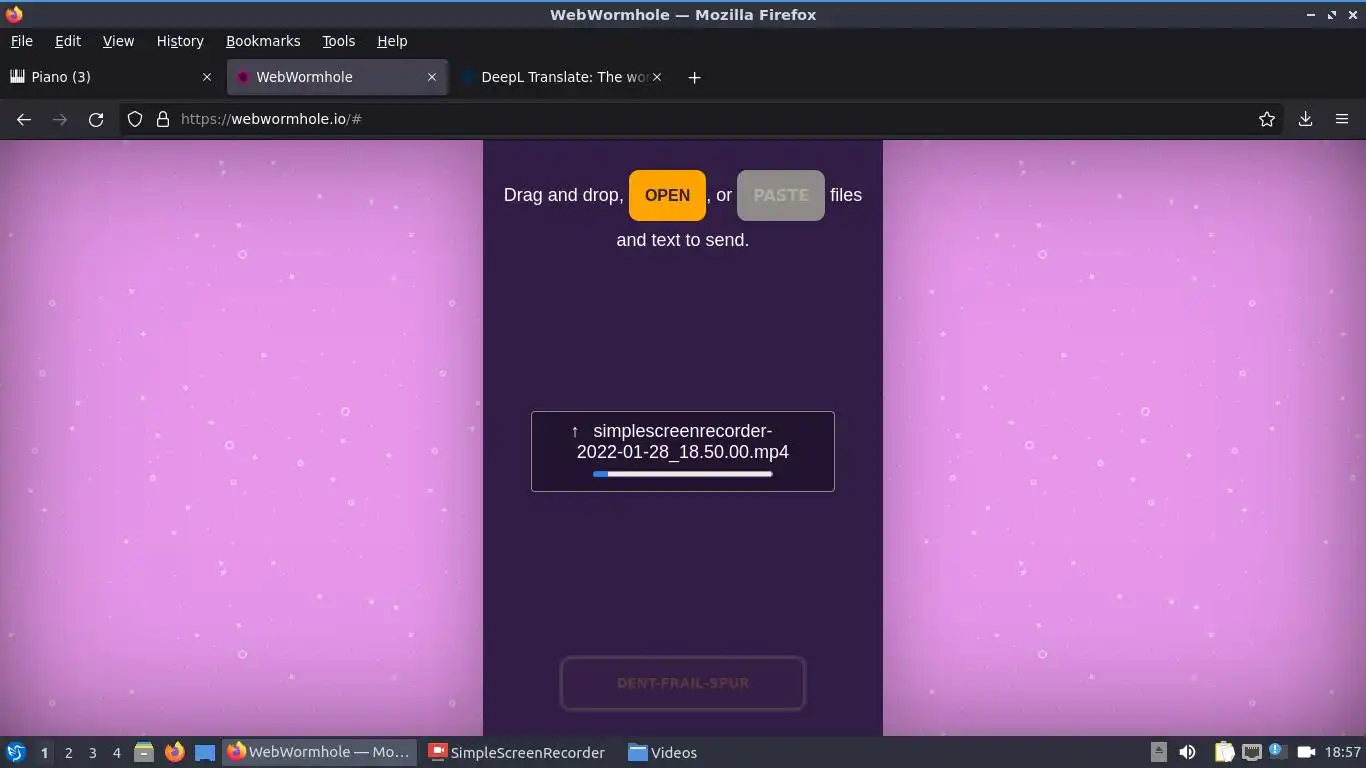Switch to the DeepL Translate tab

coord(563,77)
